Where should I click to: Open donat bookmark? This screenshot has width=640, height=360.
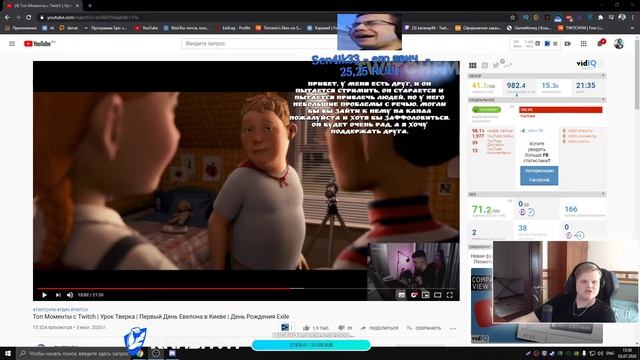(x=69, y=28)
